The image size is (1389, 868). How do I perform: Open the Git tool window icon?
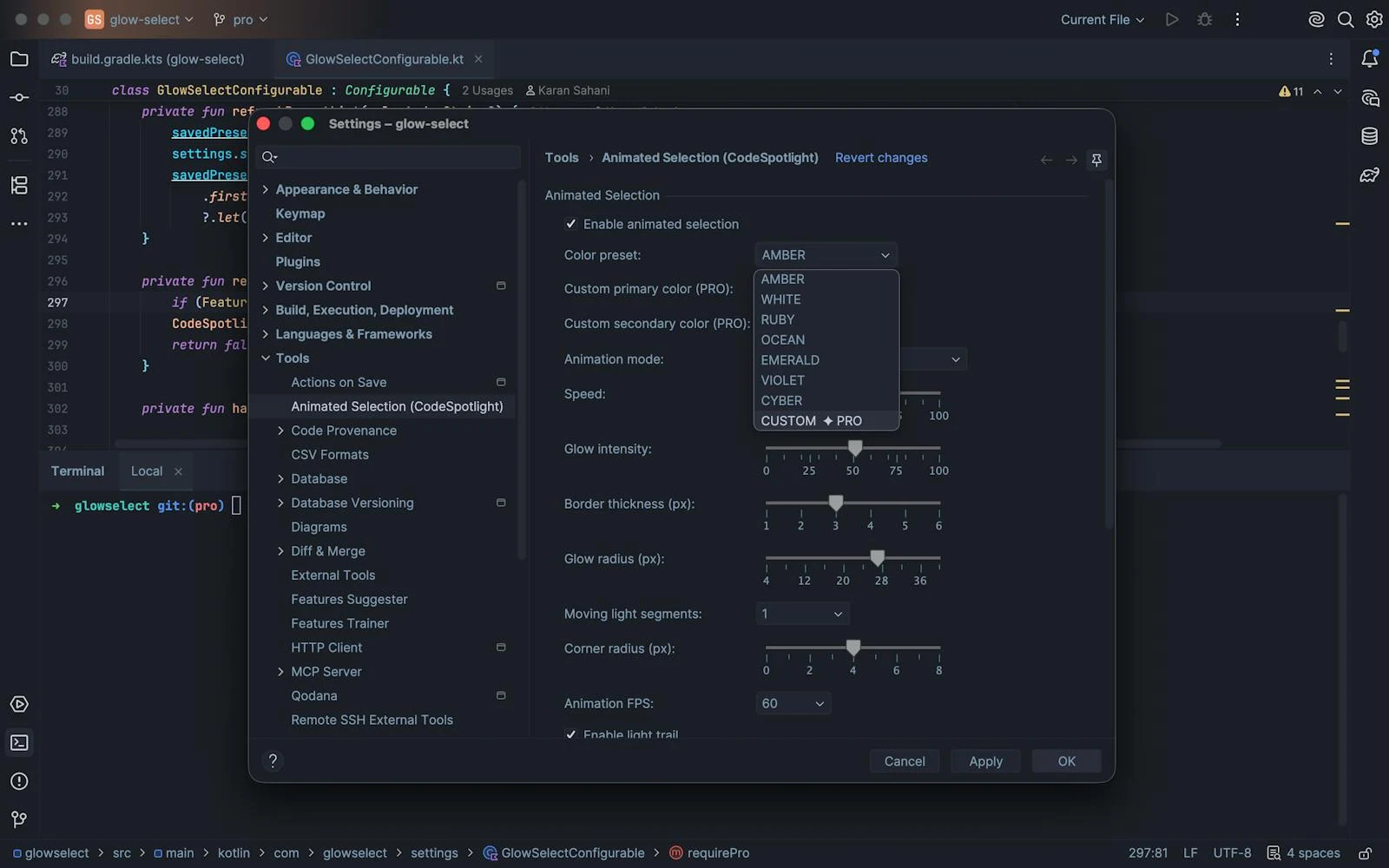[x=19, y=819]
